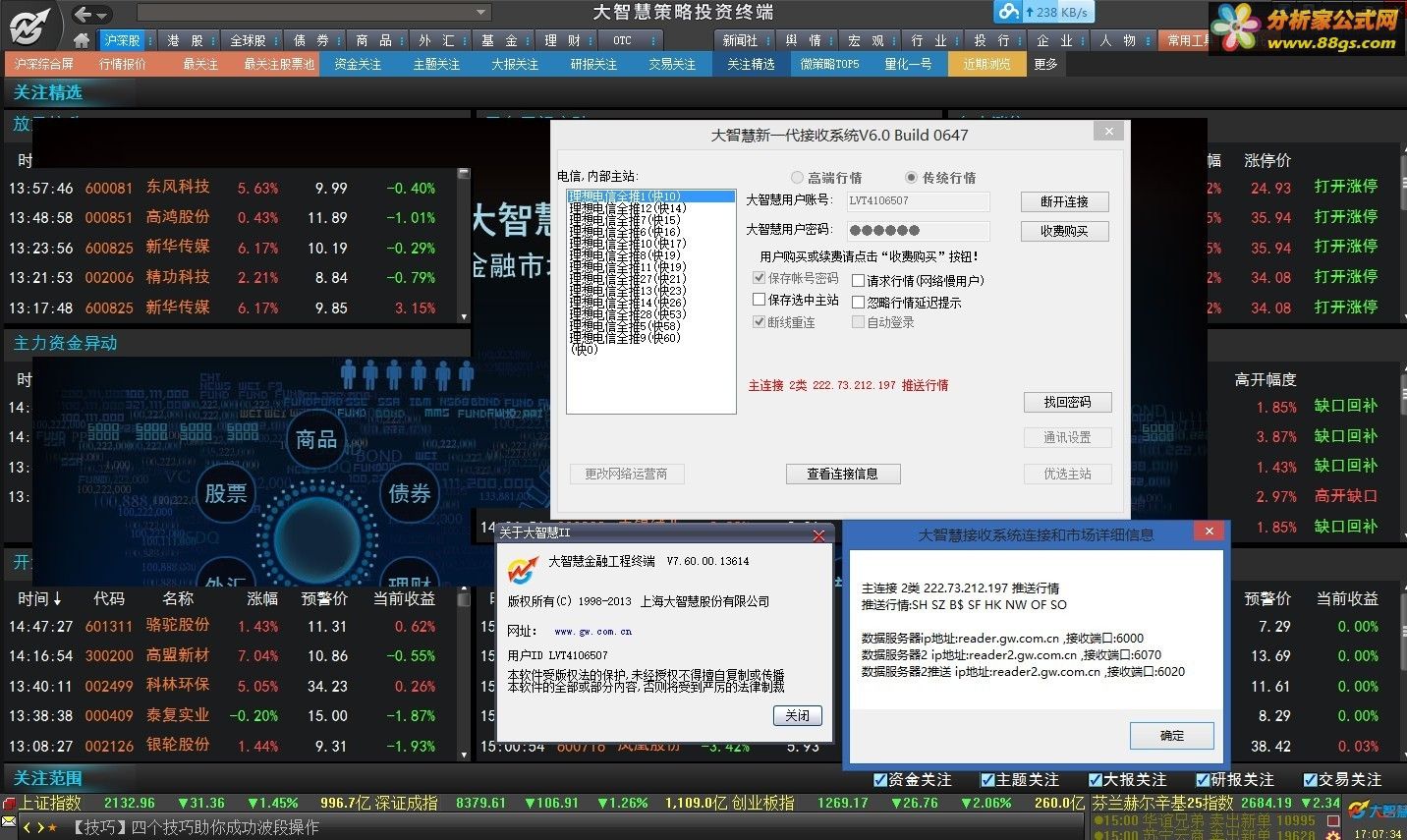Select server 理想电信全推9(快60) in the list
The height and width of the screenshot is (840, 1407).
point(625,338)
